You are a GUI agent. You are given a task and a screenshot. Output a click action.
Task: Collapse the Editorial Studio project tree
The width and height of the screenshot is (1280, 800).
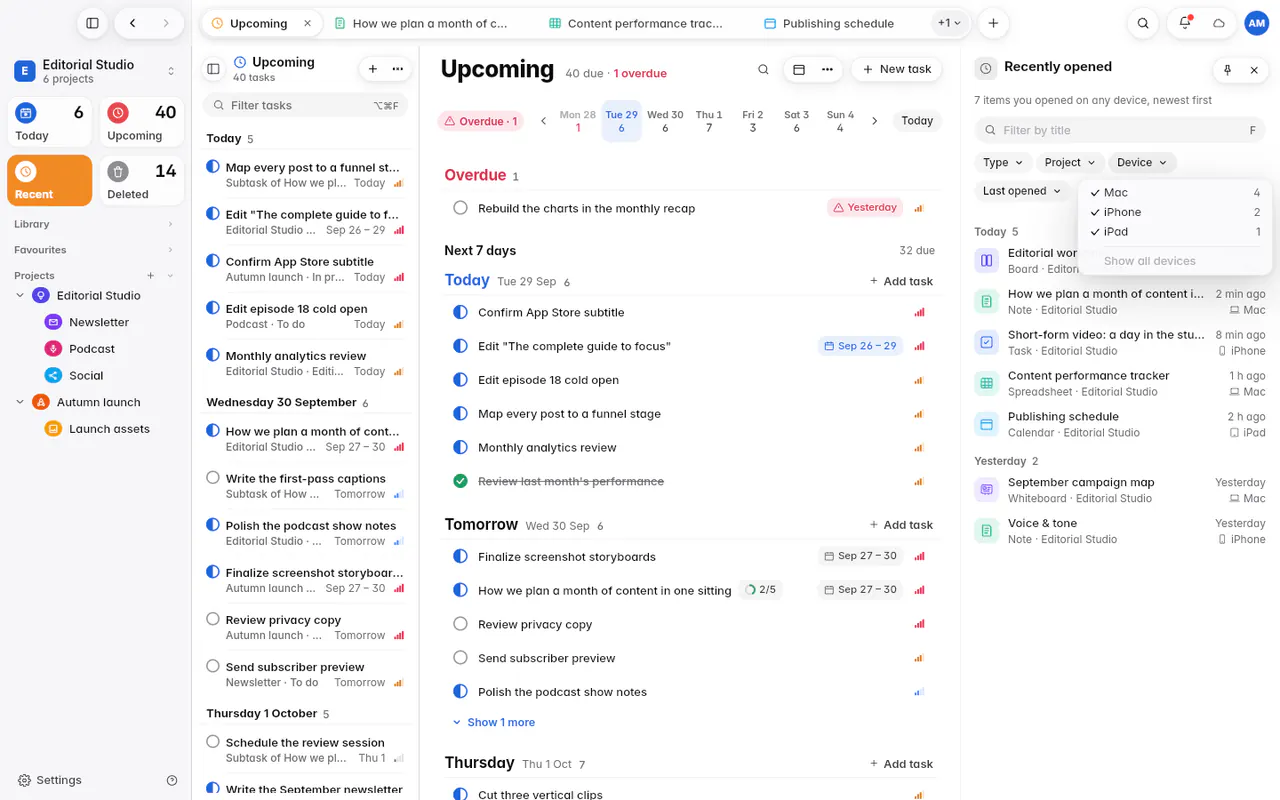[x=20, y=295]
